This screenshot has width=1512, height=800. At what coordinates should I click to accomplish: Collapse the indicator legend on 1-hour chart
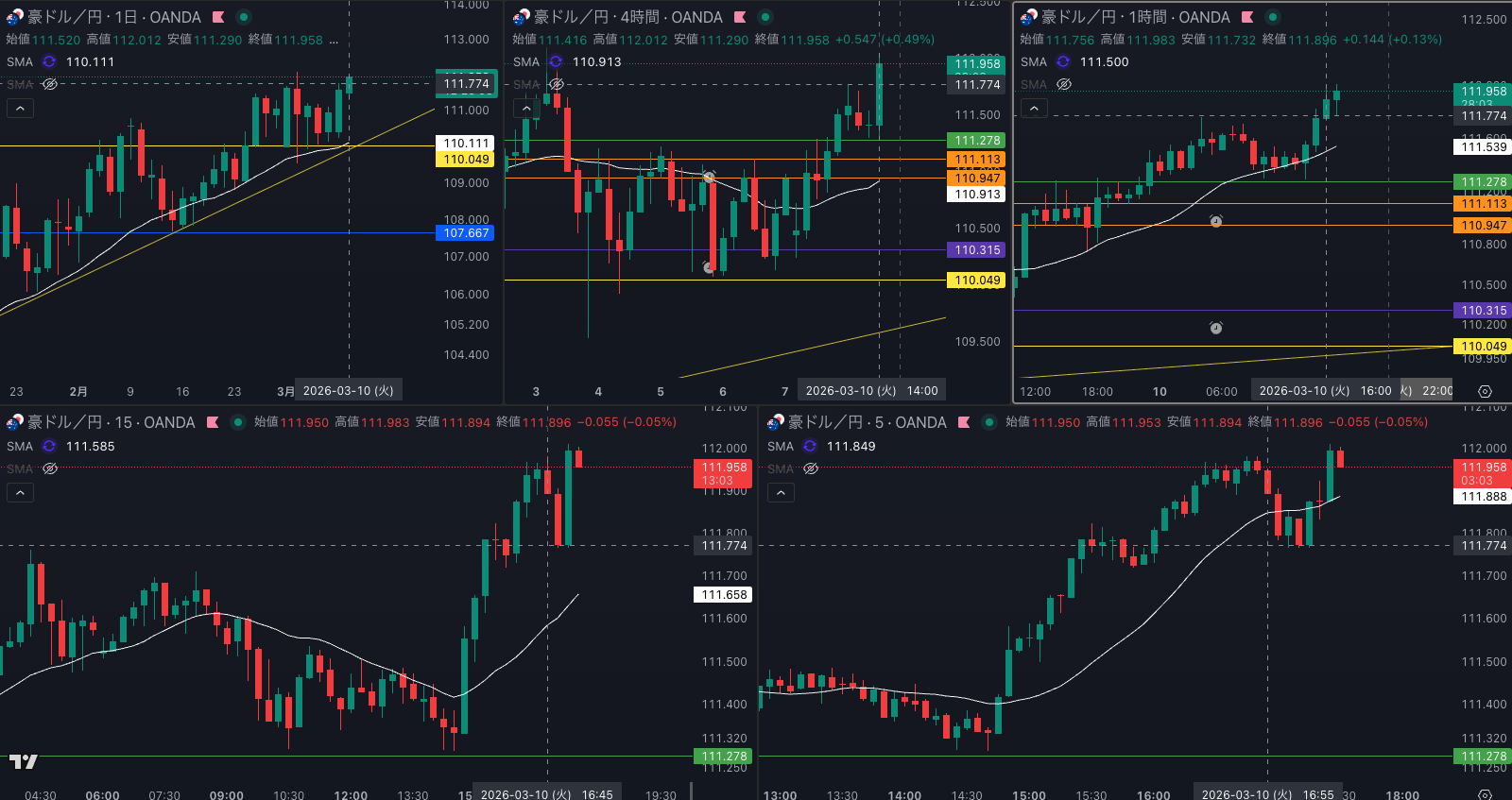(x=1034, y=109)
